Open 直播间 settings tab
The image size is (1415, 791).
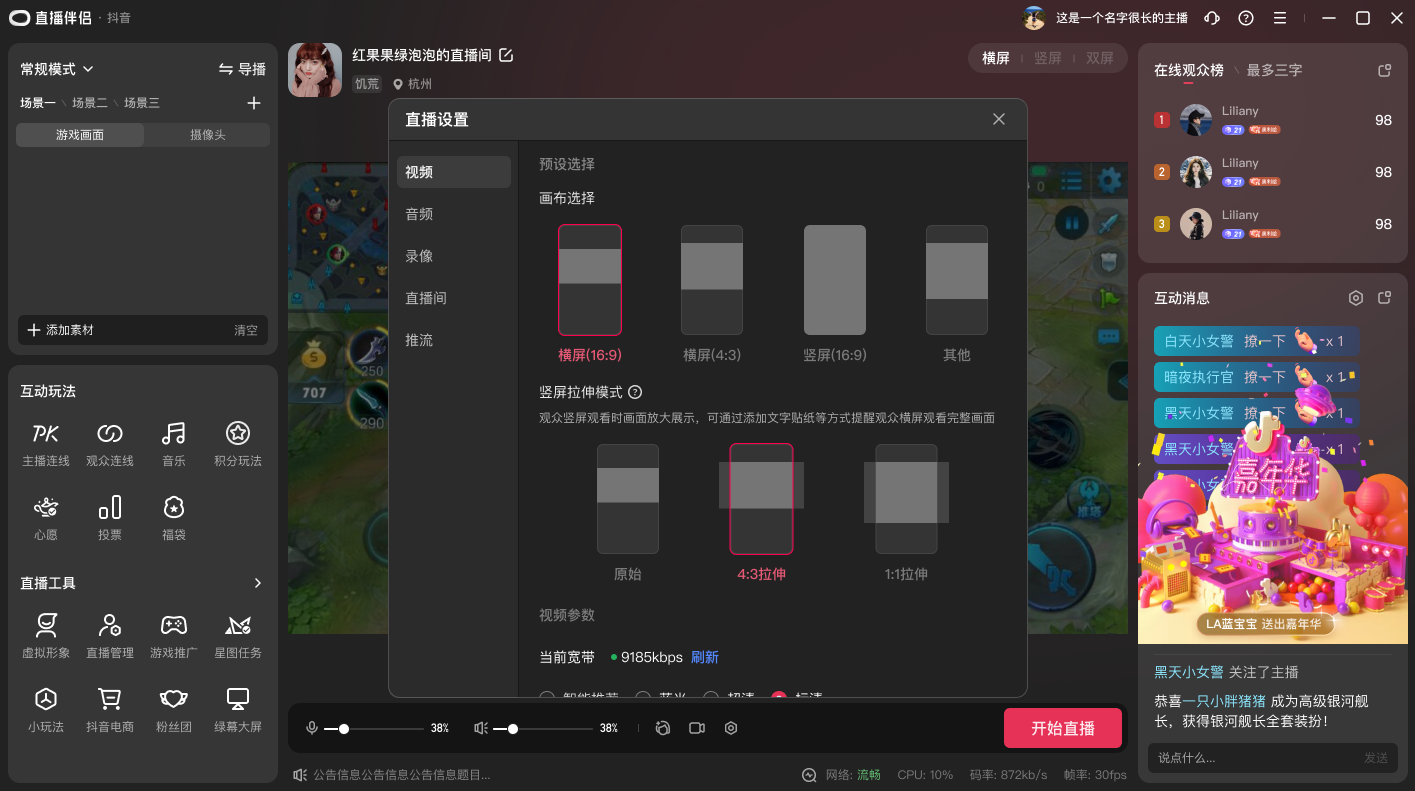point(454,298)
